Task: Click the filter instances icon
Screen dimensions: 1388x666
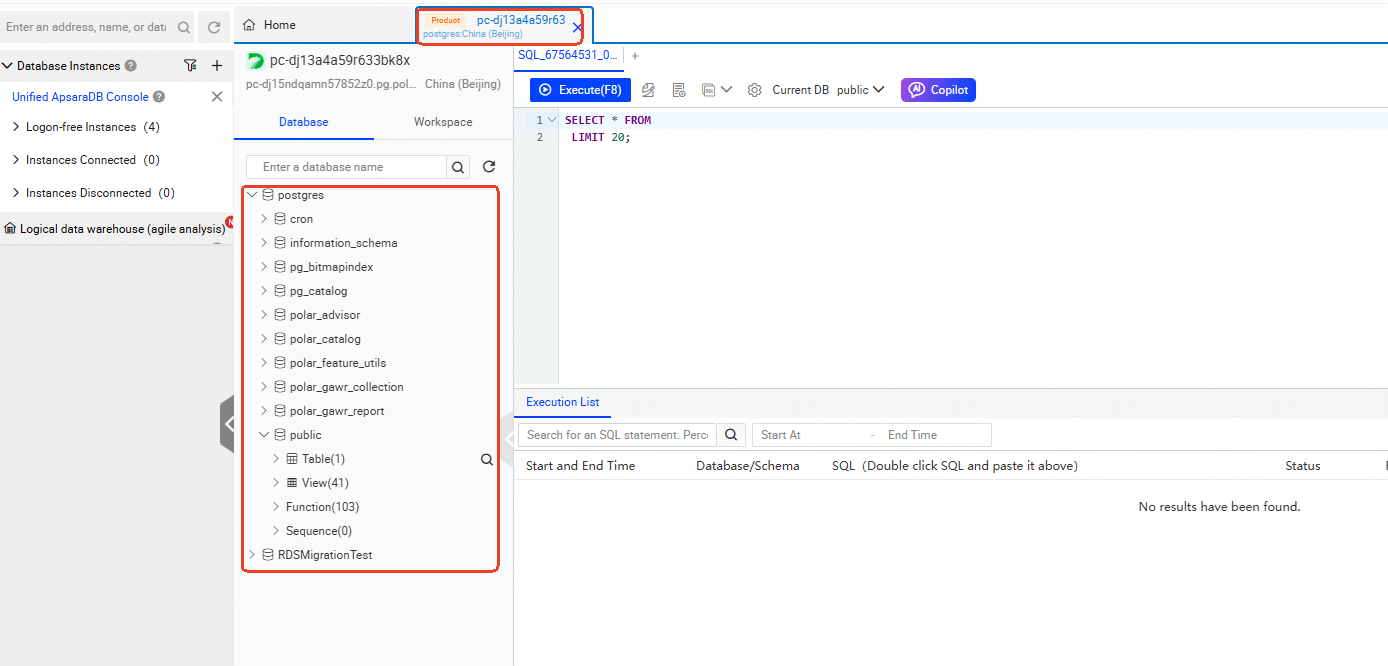Action: (x=190, y=66)
